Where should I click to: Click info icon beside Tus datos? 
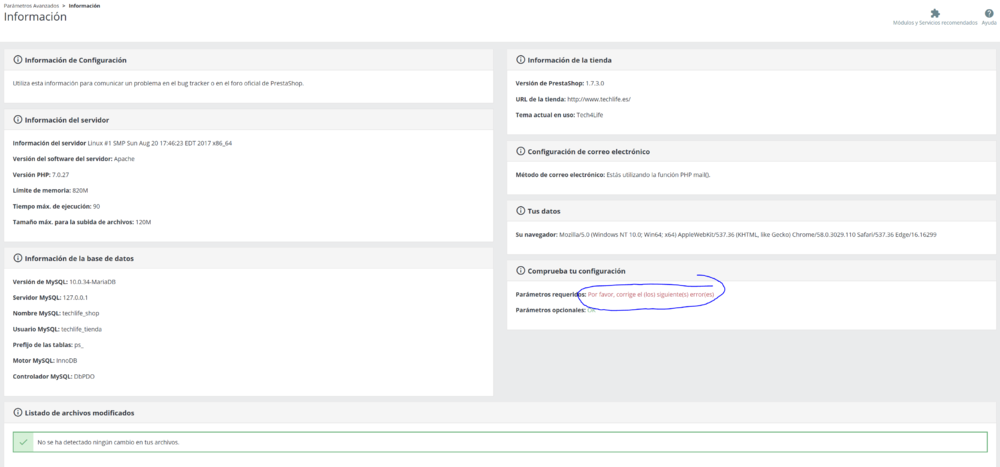pyautogui.click(x=520, y=211)
